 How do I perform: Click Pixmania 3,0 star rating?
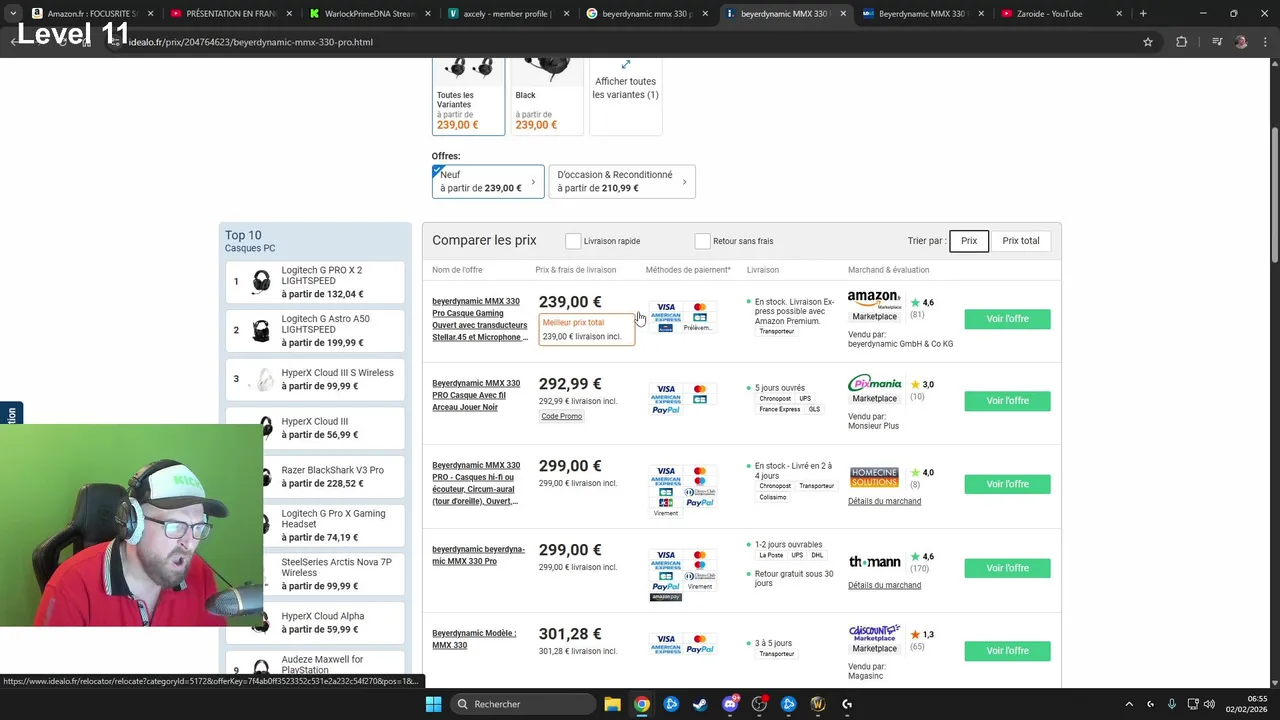(922, 385)
